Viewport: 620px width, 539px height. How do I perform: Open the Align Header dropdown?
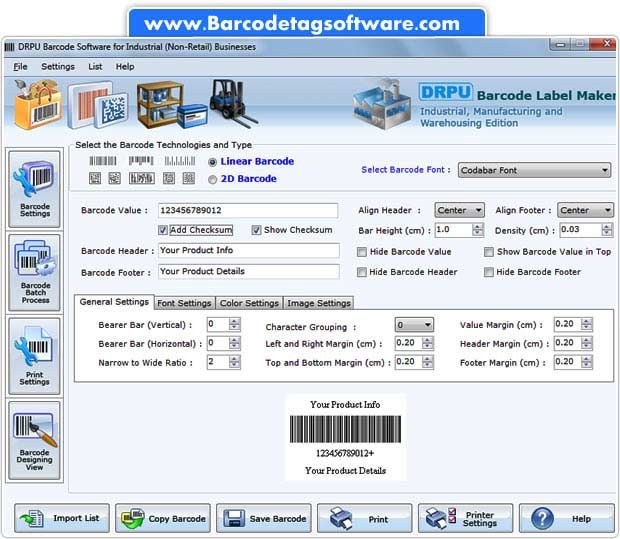coord(459,210)
